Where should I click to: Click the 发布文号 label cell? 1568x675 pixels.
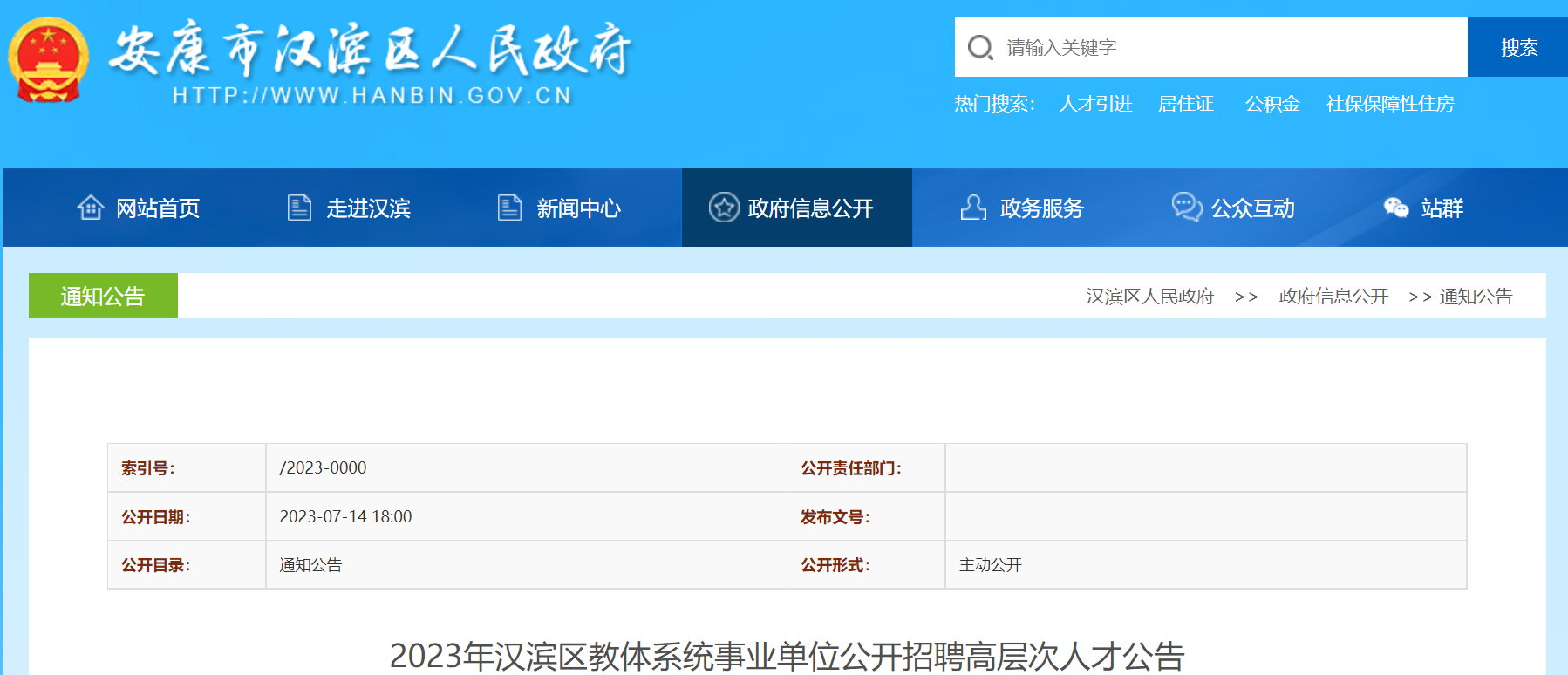(x=866, y=516)
